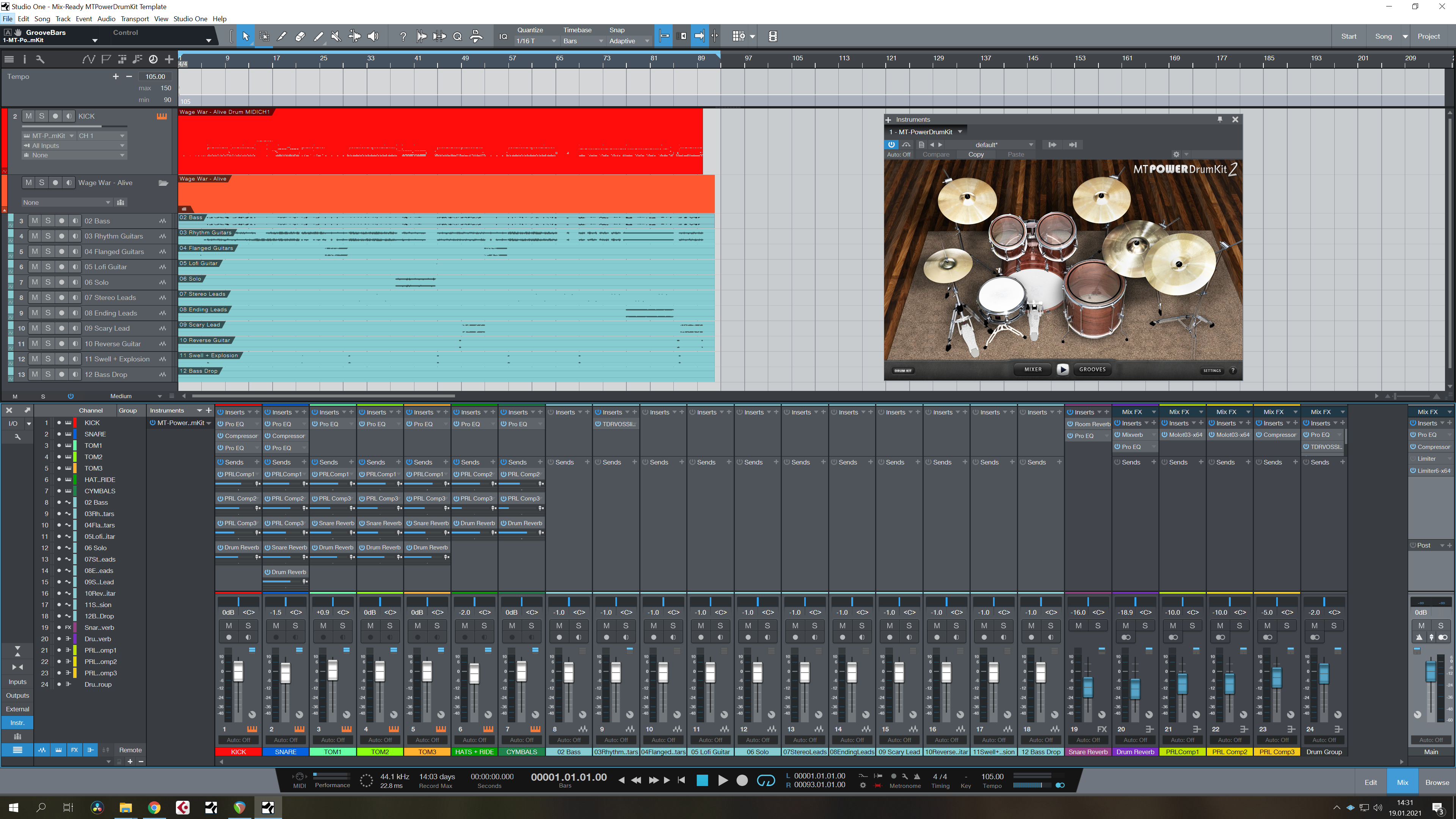Choose the Mute tool in toolbar
1456x819 pixels.
point(336,36)
